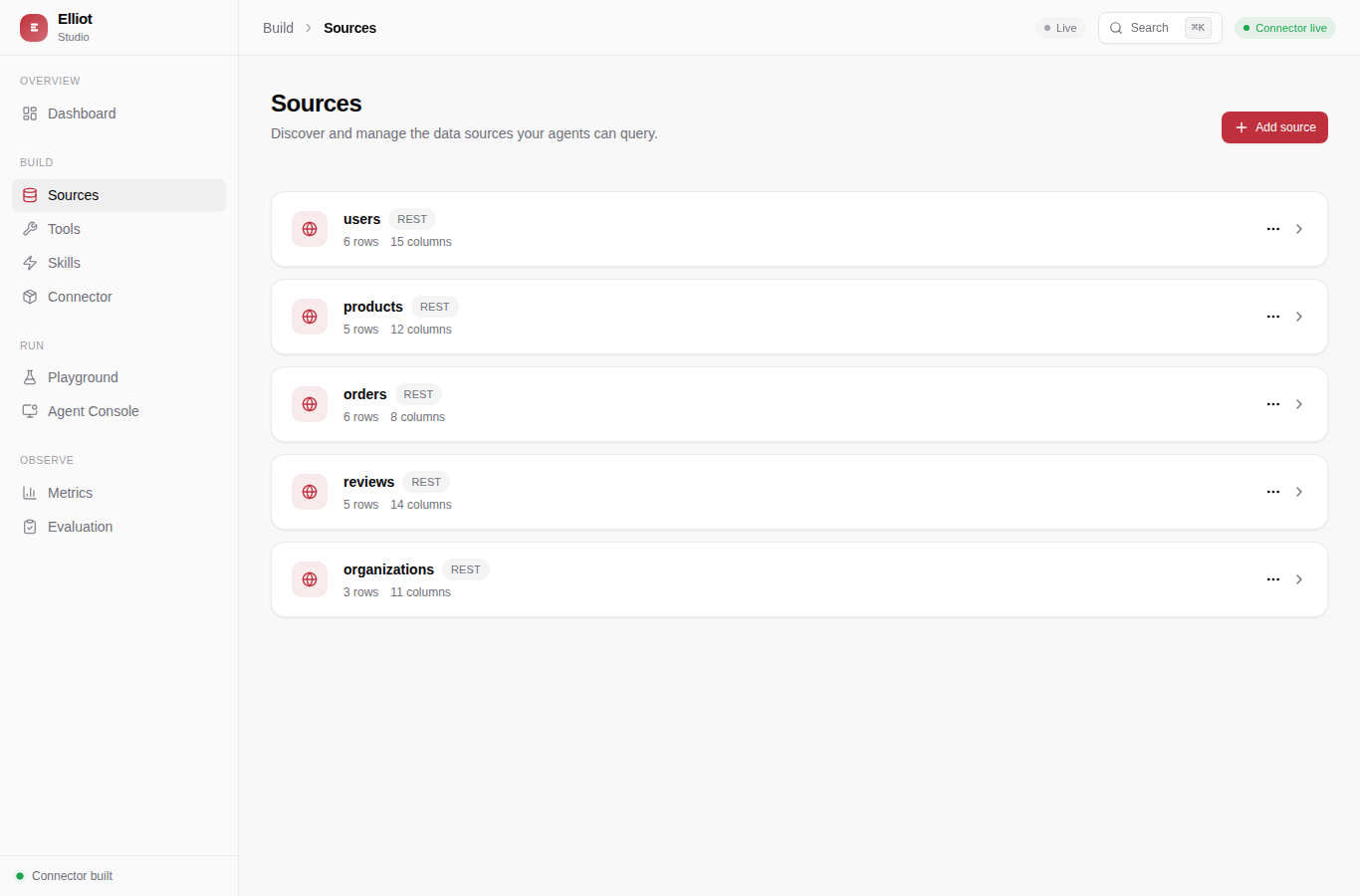Expand the organizations source chevron
The image size is (1360, 896).
(x=1299, y=579)
